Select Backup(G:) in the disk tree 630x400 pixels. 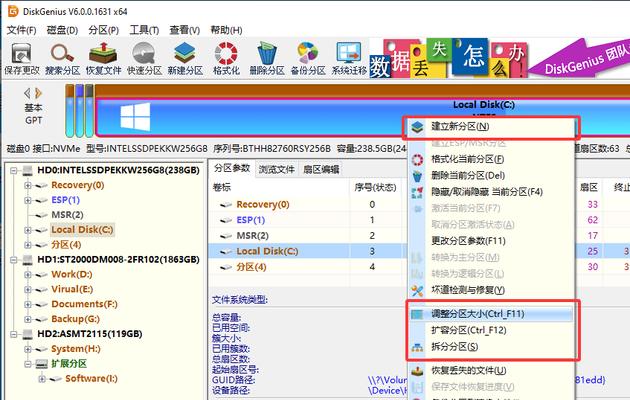(76, 319)
